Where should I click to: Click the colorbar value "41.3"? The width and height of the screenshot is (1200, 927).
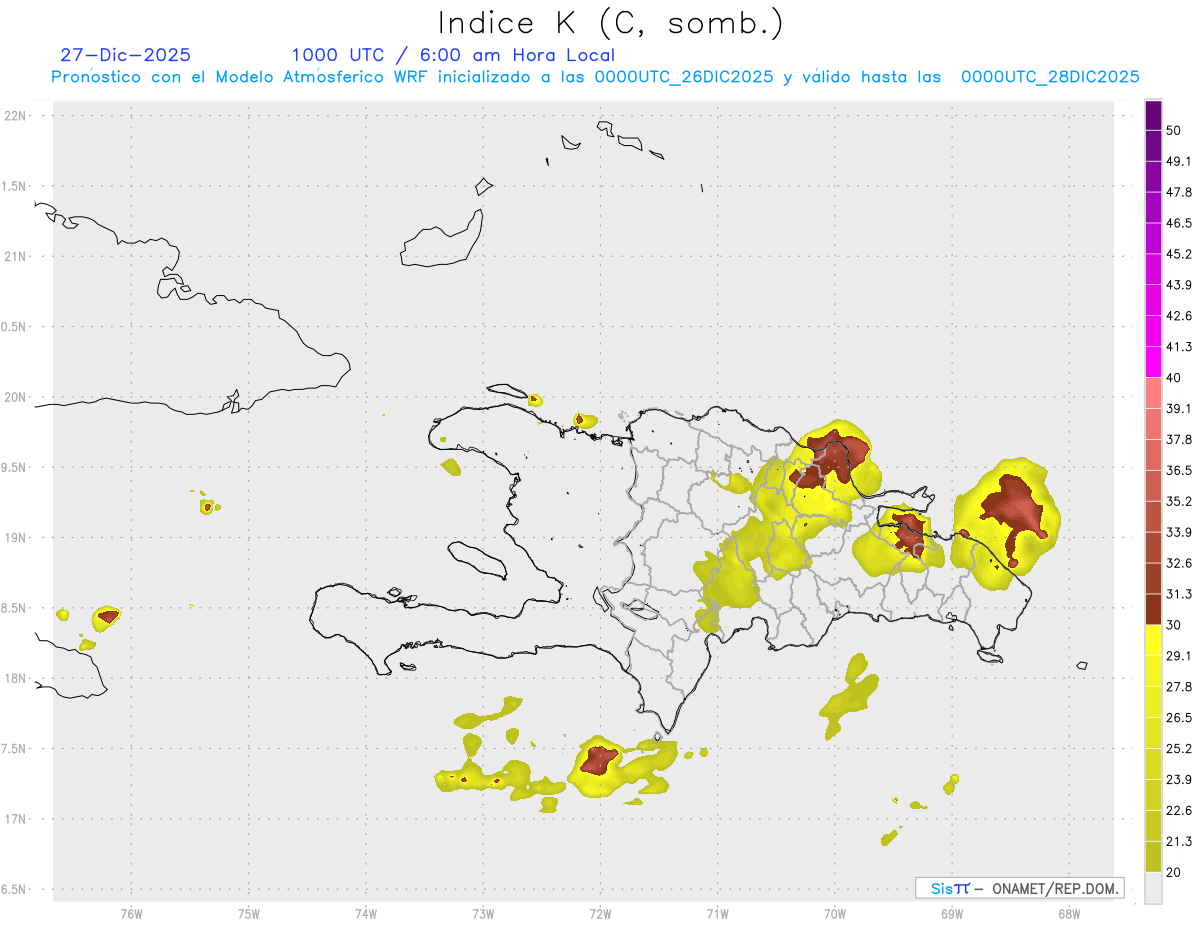1179,347
